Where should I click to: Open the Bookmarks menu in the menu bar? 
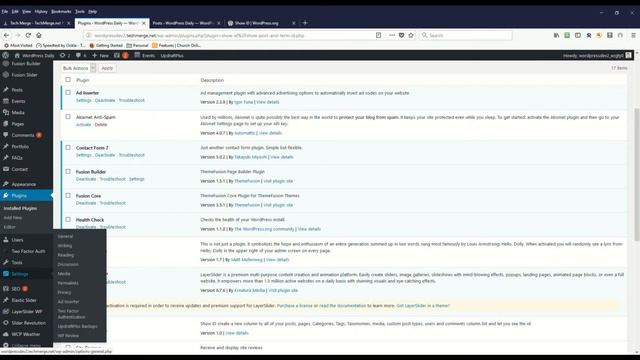tap(61, 11)
